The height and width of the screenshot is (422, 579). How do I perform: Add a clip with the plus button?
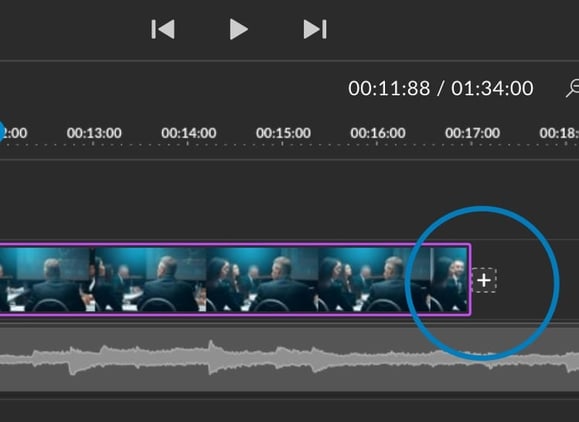(484, 281)
